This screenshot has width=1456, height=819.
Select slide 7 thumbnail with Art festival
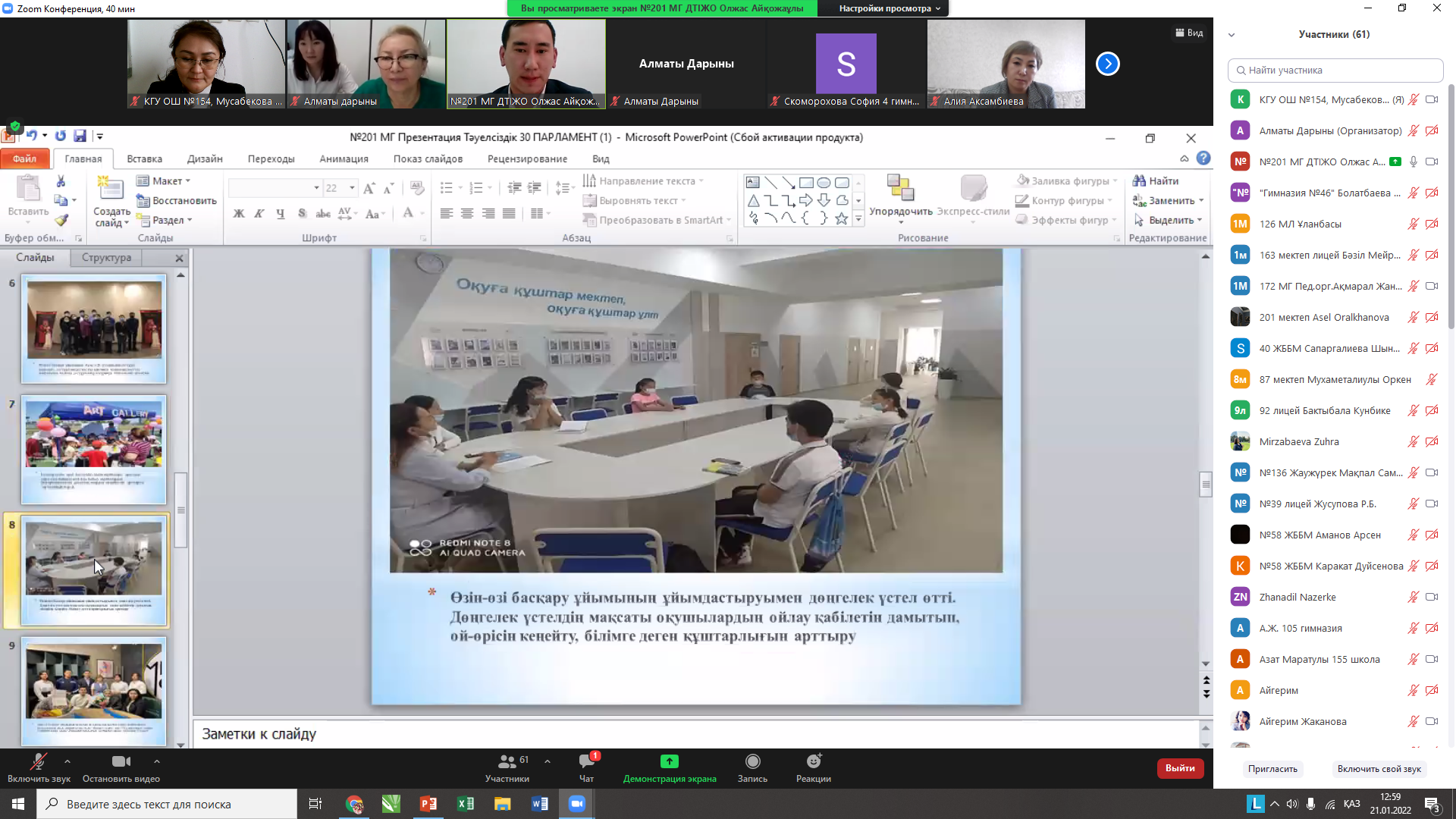(94, 450)
